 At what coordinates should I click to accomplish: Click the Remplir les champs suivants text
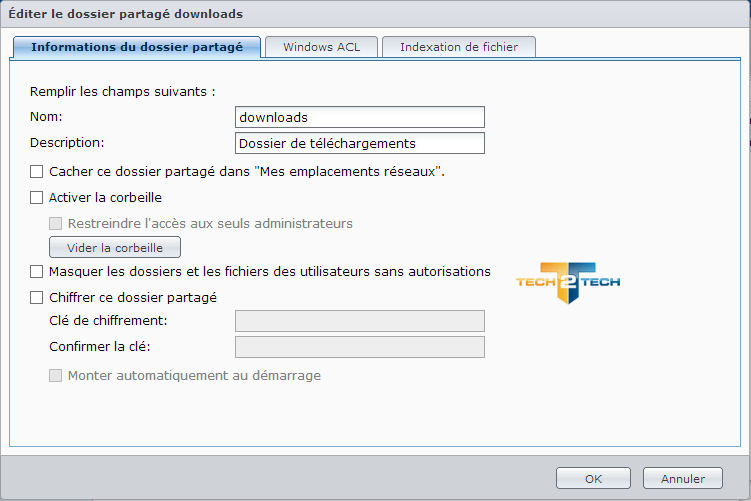[x=123, y=91]
